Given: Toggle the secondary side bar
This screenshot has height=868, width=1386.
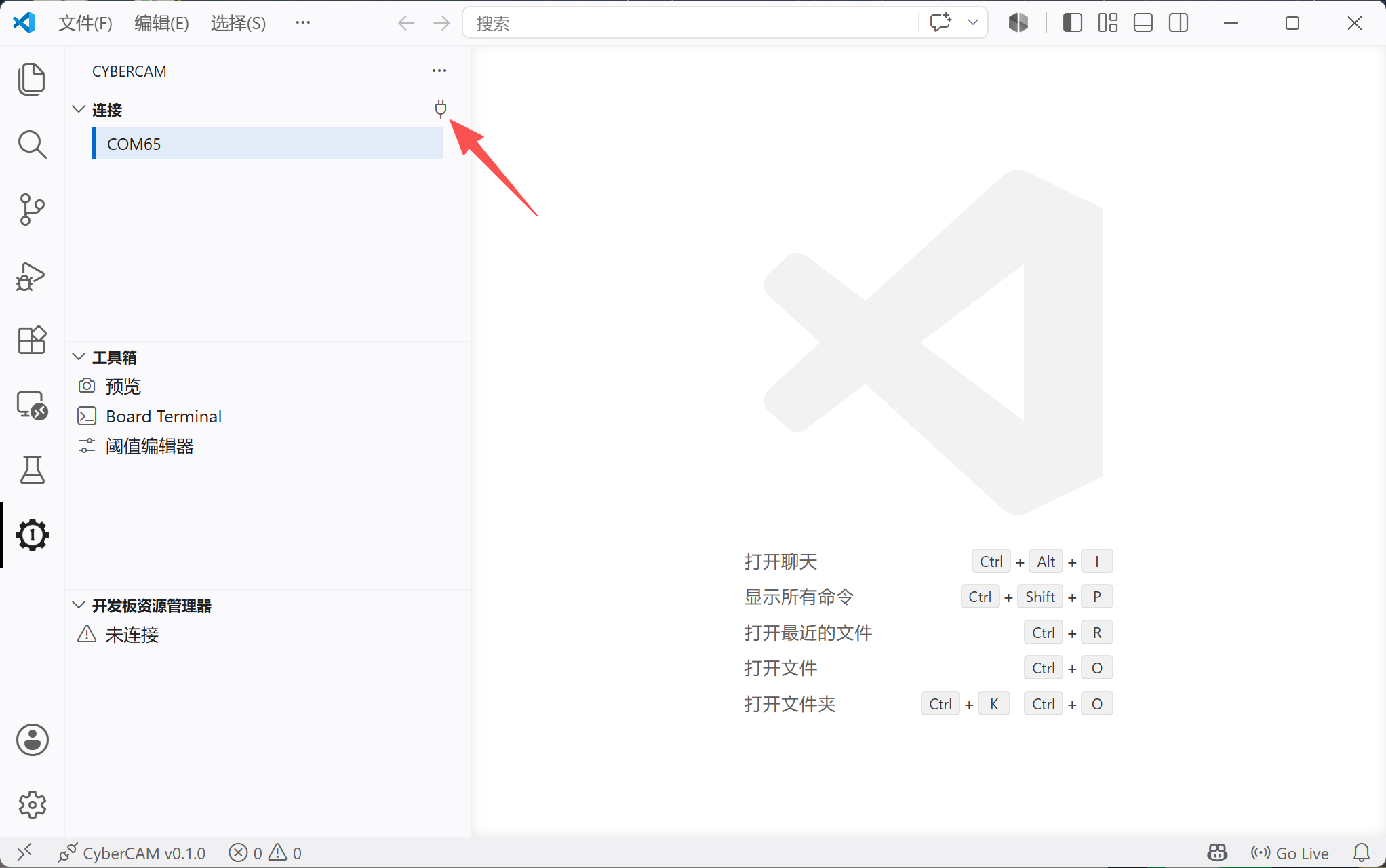Looking at the screenshot, I should click(1179, 23).
